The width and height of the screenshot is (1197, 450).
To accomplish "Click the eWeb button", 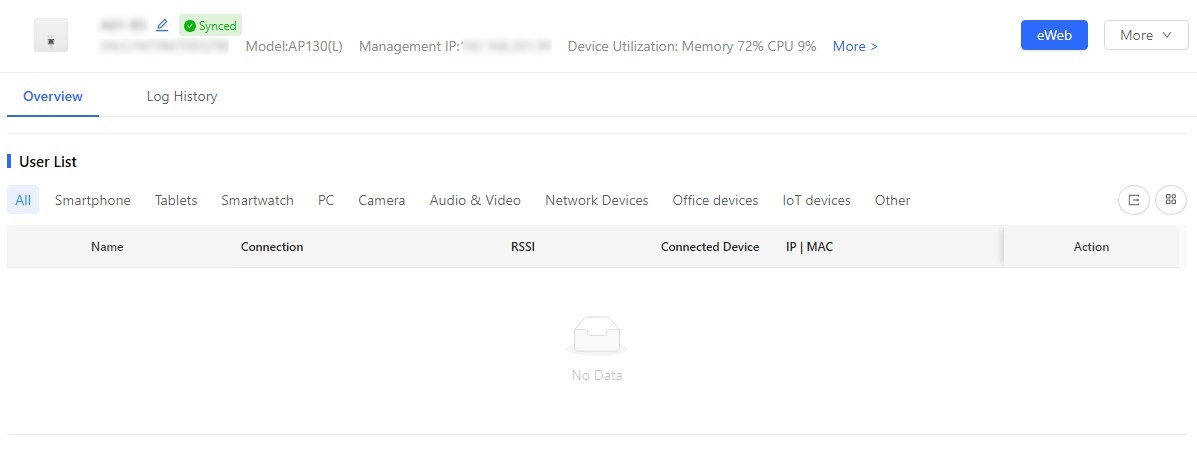I will [1053, 35].
